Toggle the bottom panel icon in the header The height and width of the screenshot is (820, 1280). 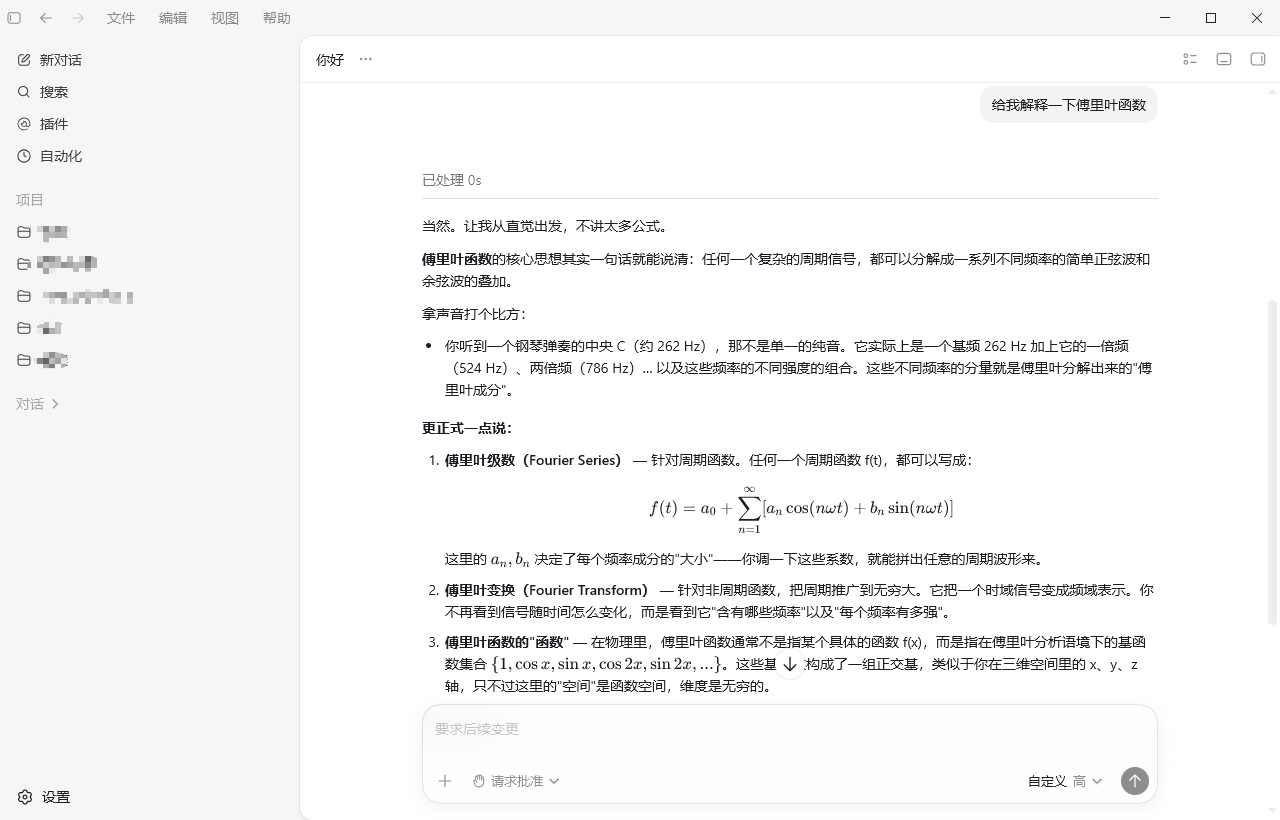pos(1224,59)
